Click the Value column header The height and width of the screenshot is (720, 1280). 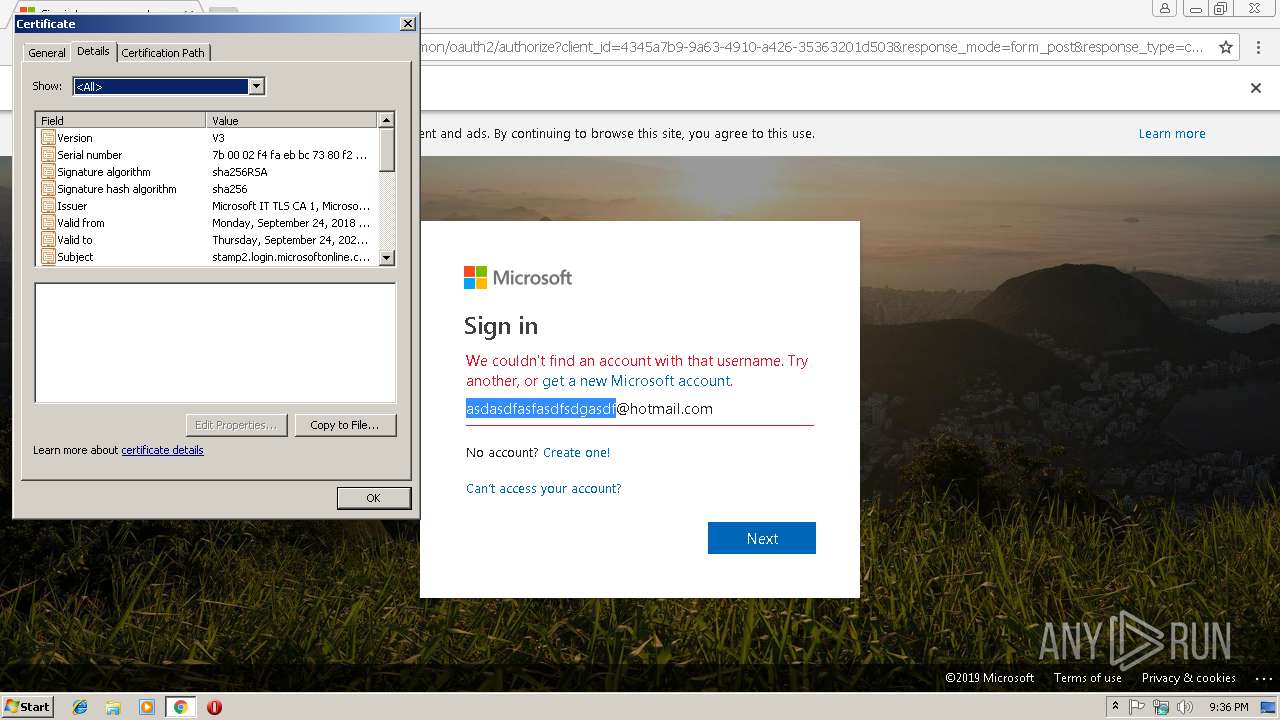pos(292,120)
